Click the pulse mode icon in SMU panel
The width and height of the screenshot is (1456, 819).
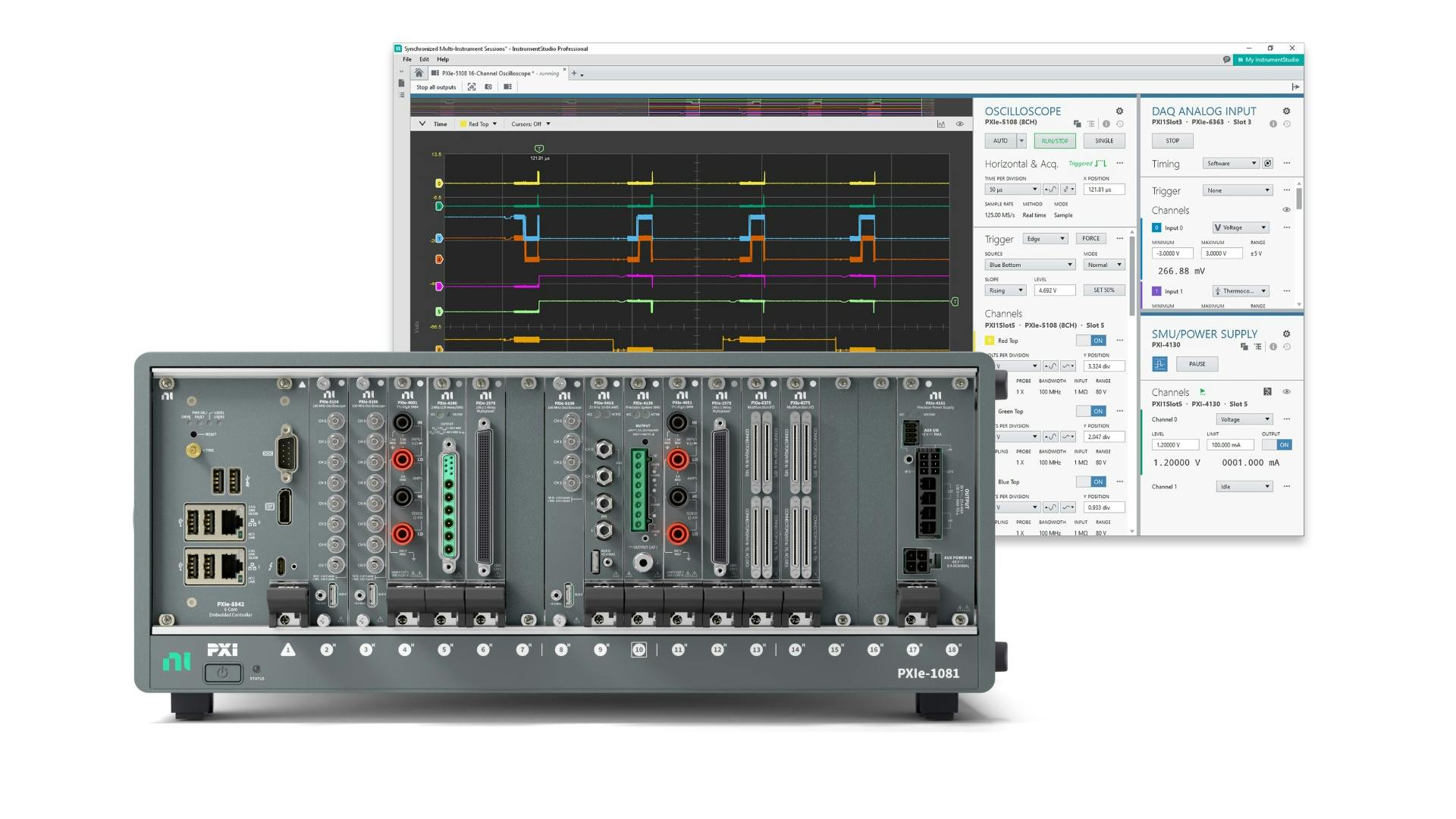(1159, 364)
